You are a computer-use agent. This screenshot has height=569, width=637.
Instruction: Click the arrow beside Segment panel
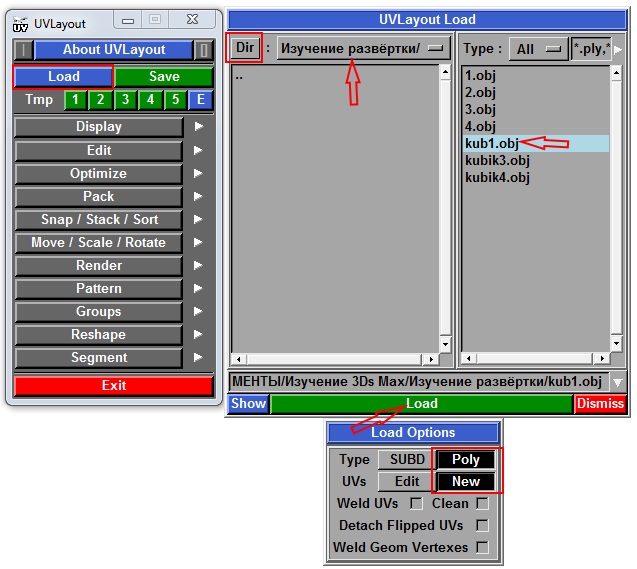click(x=199, y=358)
